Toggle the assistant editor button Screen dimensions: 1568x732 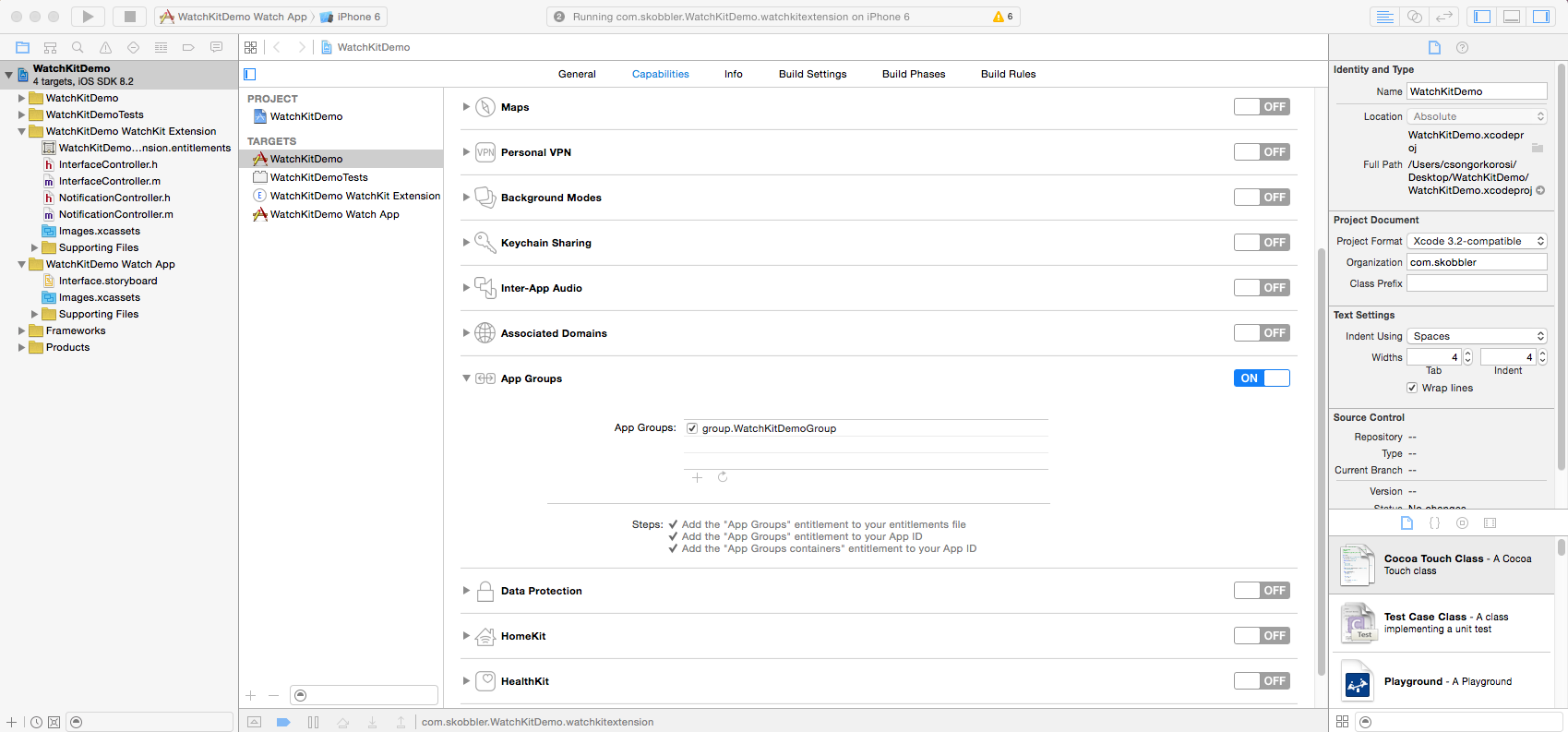coord(1414,17)
